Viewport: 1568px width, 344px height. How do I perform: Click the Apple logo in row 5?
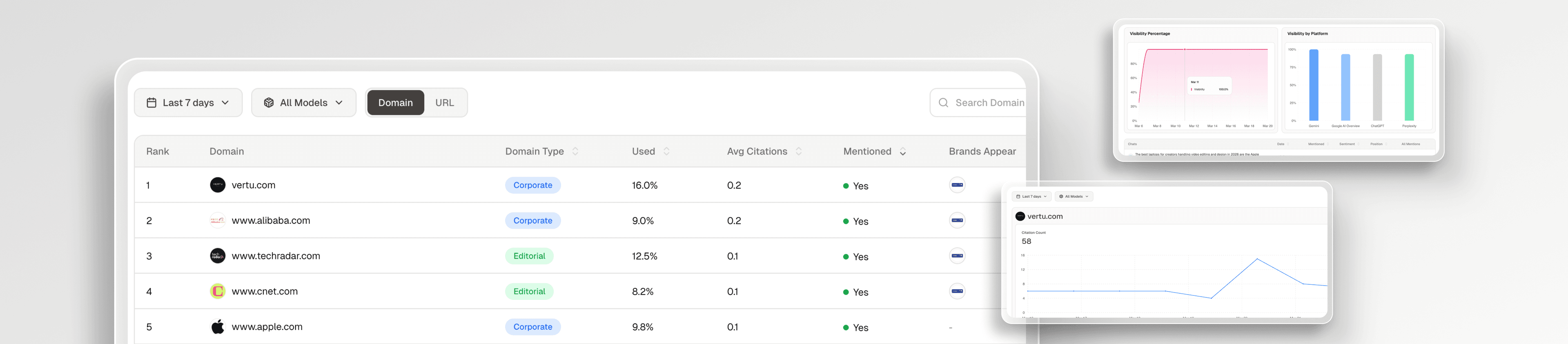coord(217,327)
